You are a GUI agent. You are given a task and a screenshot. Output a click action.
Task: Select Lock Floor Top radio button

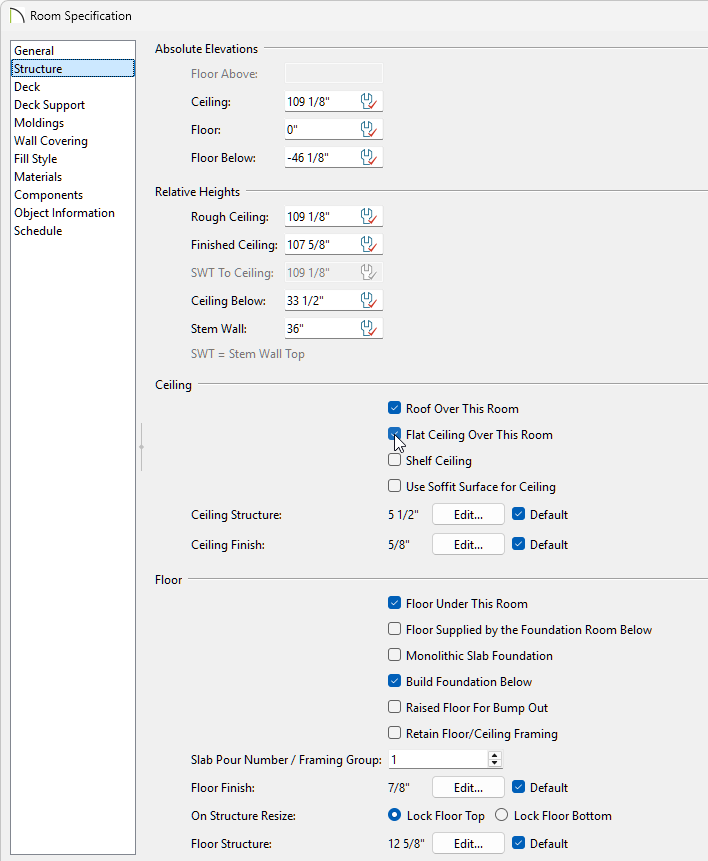tap(394, 815)
